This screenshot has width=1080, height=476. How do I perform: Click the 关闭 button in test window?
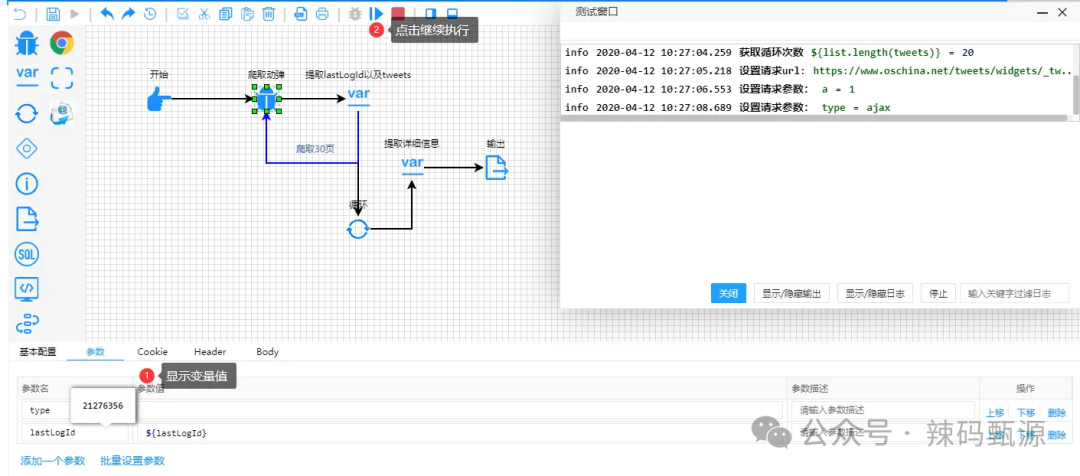click(729, 293)
